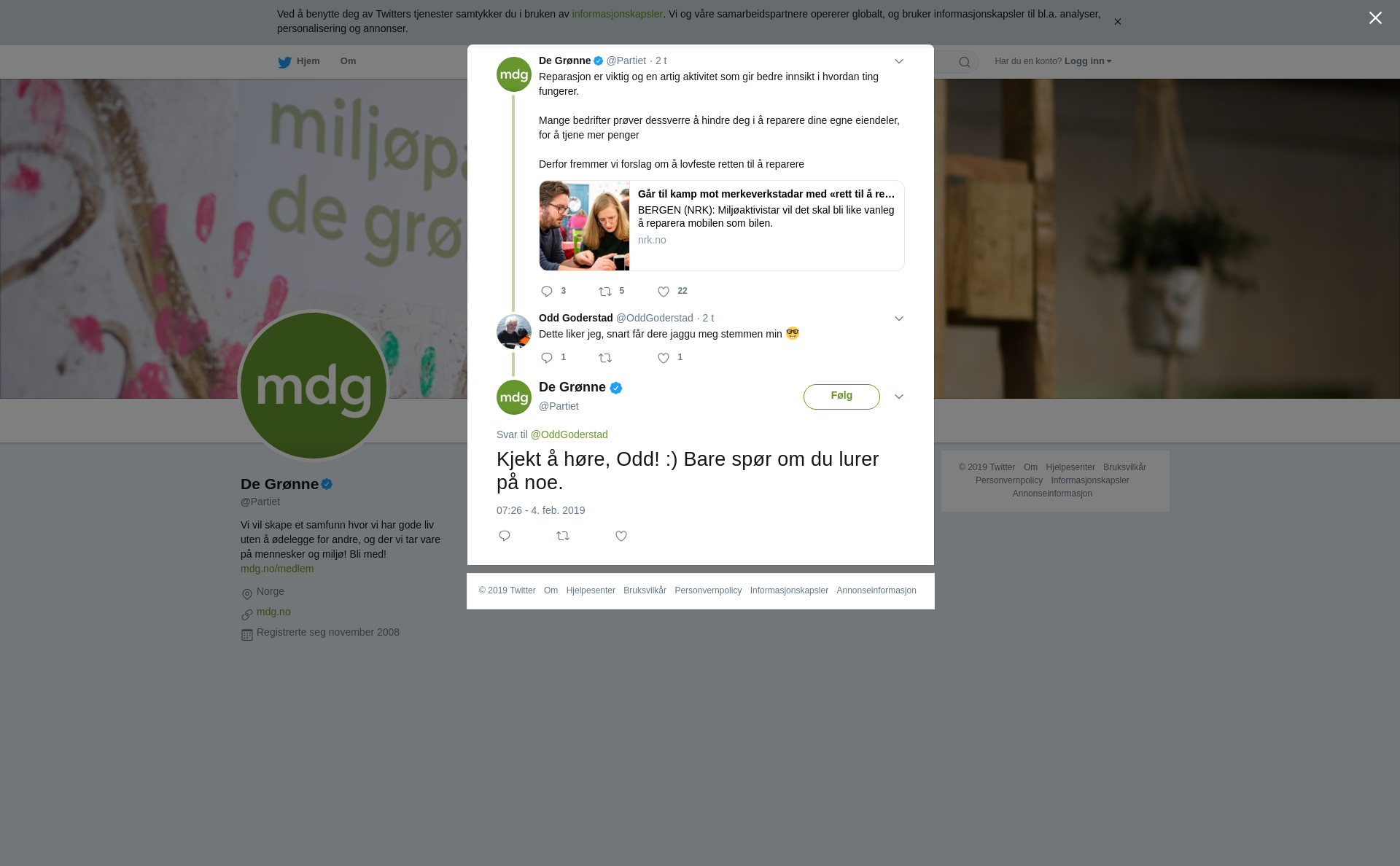Image resolution: width=1400 pixels, height=866 pixels.
Task: Like the repair rights tweet with 22 likes
Action: 664,292
